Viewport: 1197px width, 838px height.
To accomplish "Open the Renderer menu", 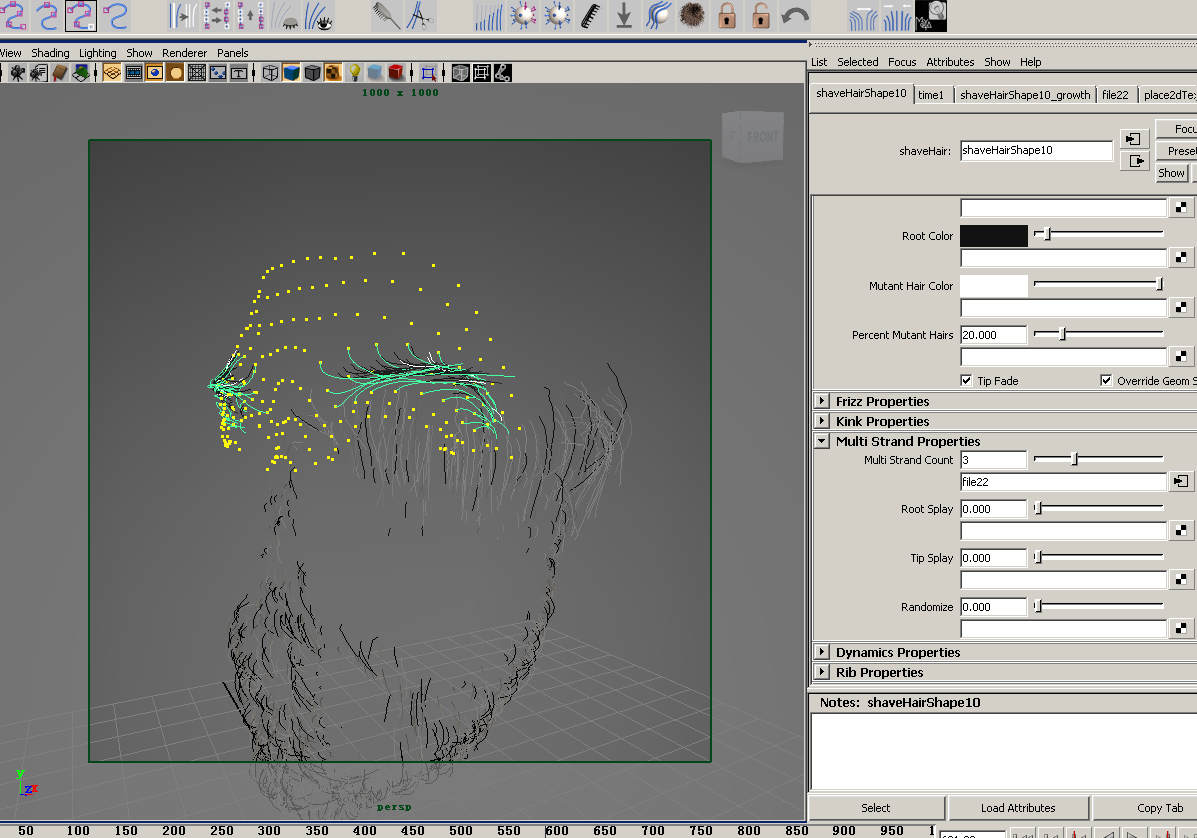I will pyautogui.click(x=184, y=53).
